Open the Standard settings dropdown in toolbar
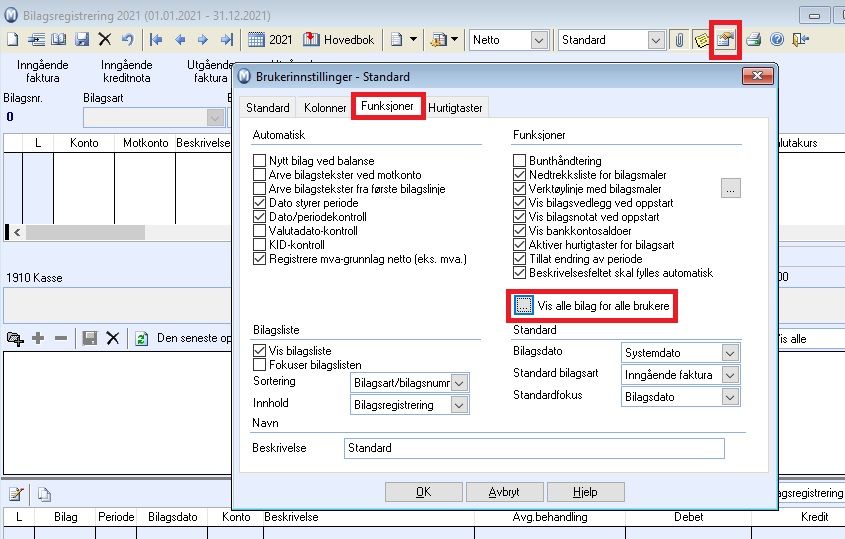This screenshot has width=845, height=539. [x=655, y=40]
